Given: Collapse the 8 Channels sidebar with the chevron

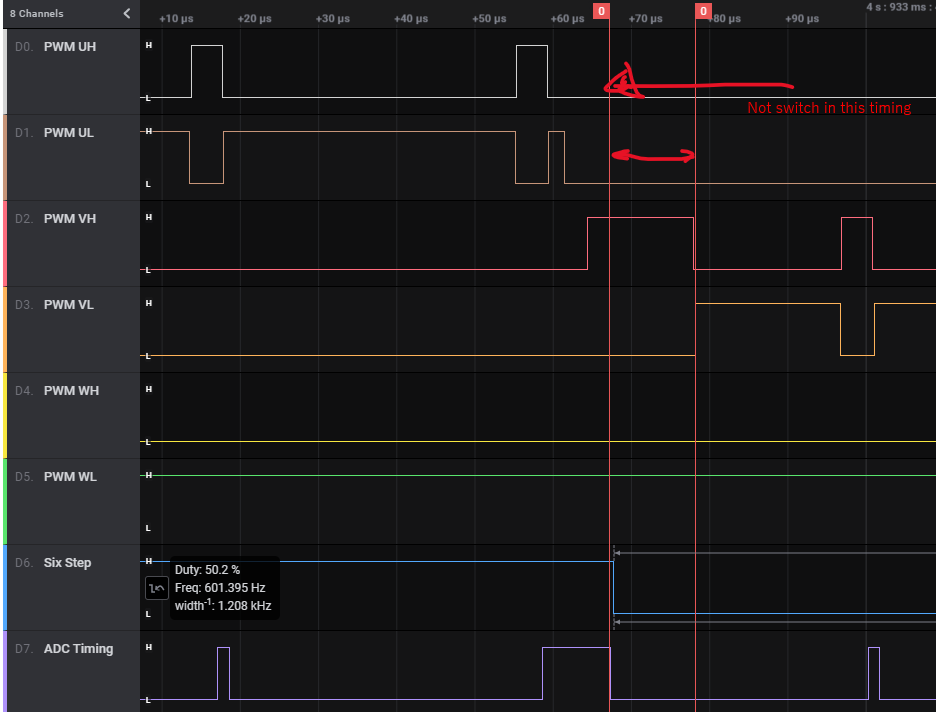Looking at the screenshot, I should [127, 13].
